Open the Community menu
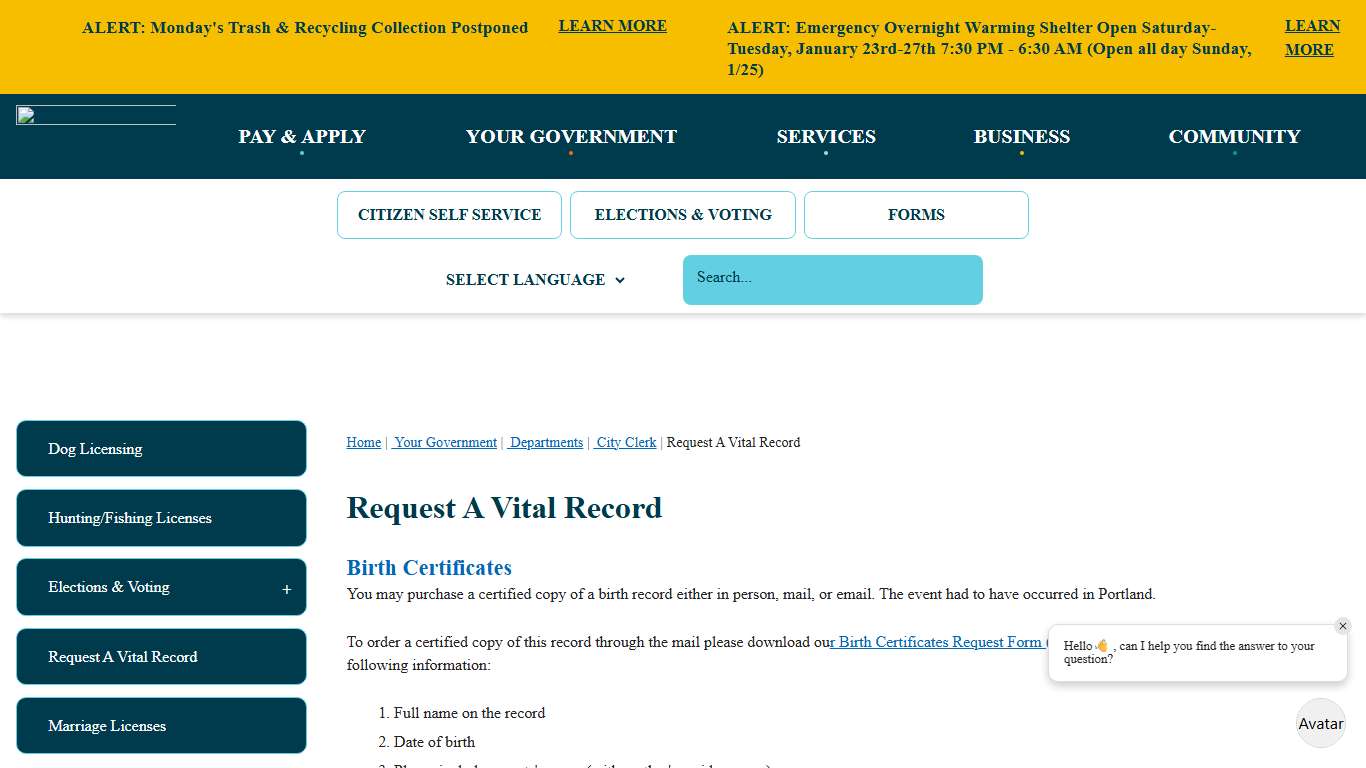 [1234, 136]
